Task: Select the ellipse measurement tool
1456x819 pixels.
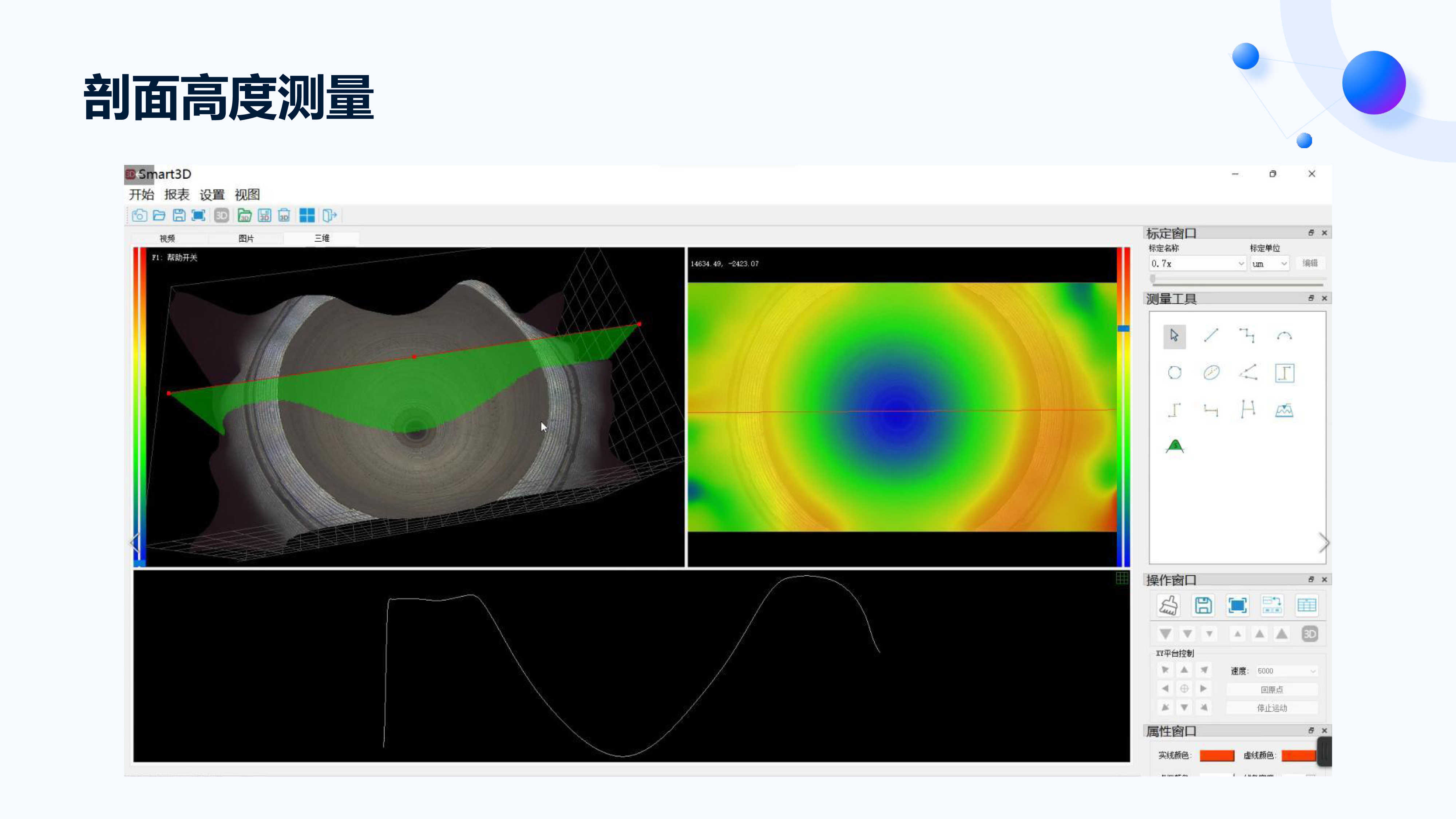Action: tap(1211, 372)
